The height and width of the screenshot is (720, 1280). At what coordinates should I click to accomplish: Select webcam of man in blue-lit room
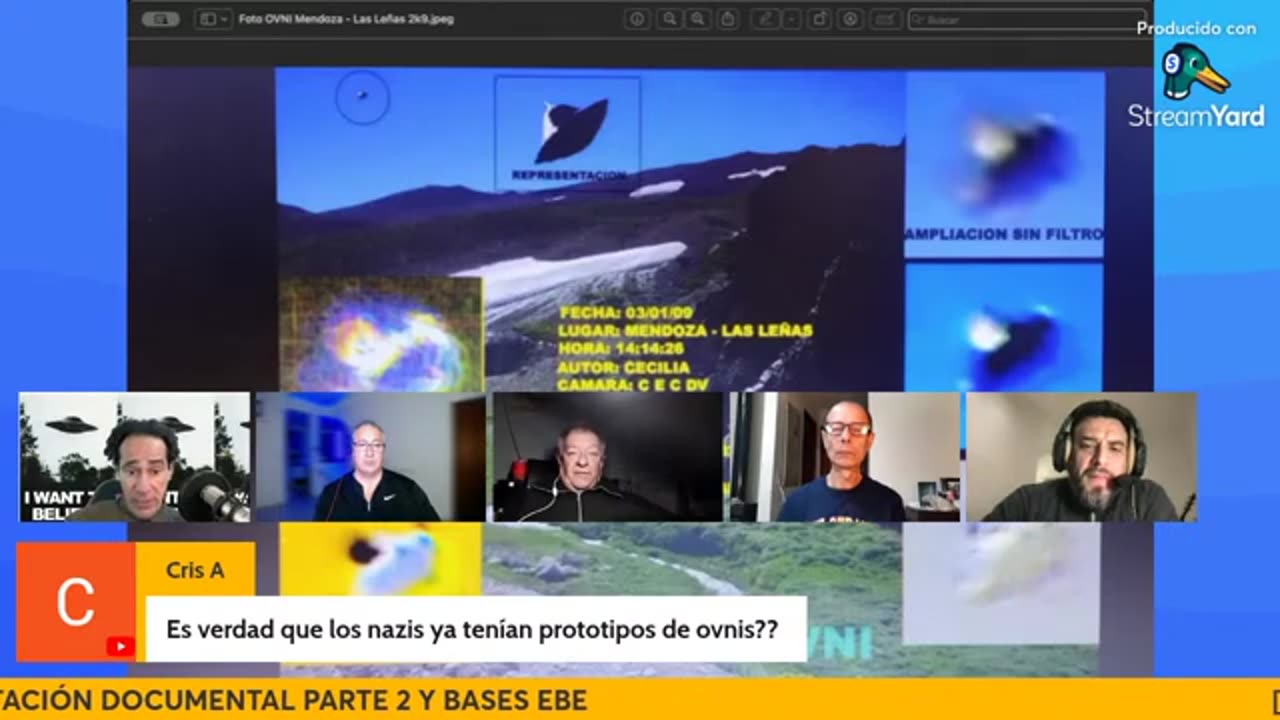pyautogui.click(x=371, y=457)
